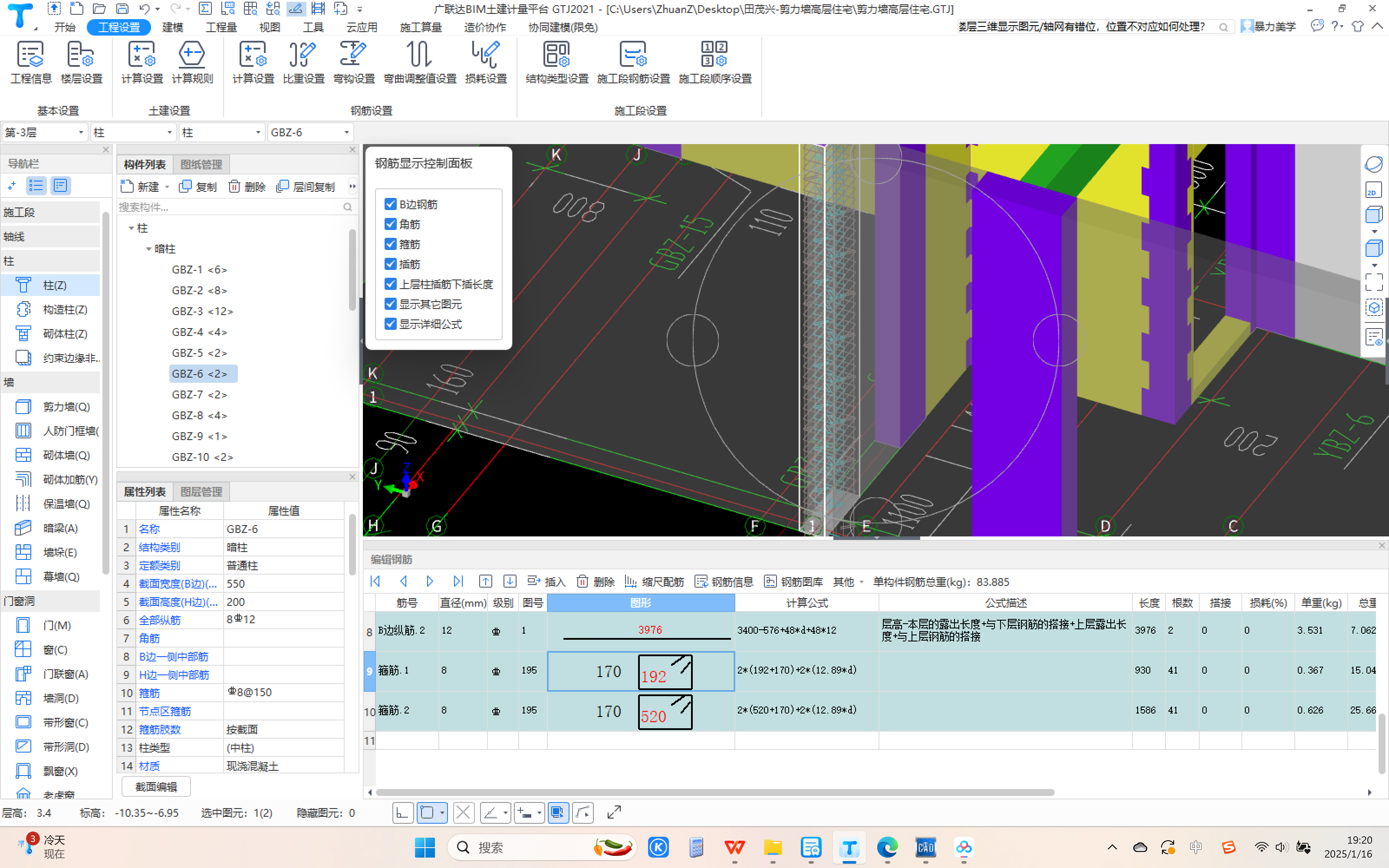
Task: Open 楼层设置 floor settings
Action: click(81, 63)
